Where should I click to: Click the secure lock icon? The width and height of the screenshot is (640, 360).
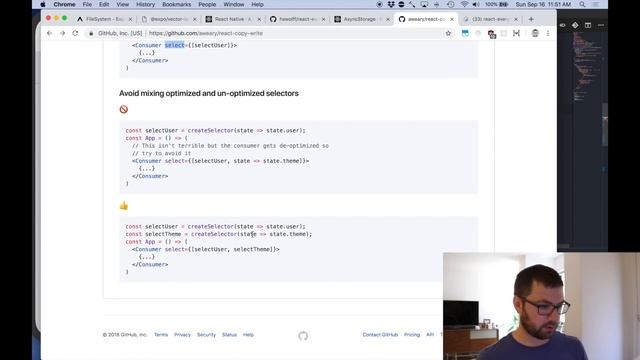coord(91,33)
